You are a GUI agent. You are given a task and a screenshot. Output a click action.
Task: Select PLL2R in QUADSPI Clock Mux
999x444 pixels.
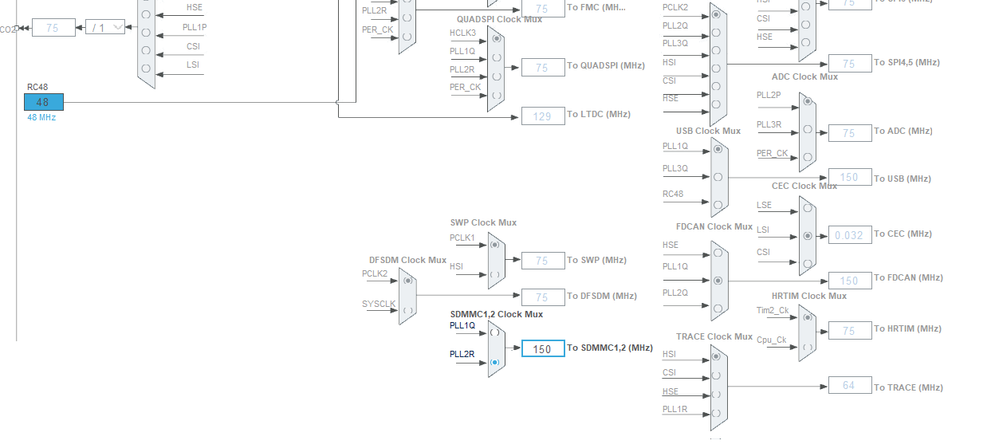pyautogui.click(x=496, y=76)
